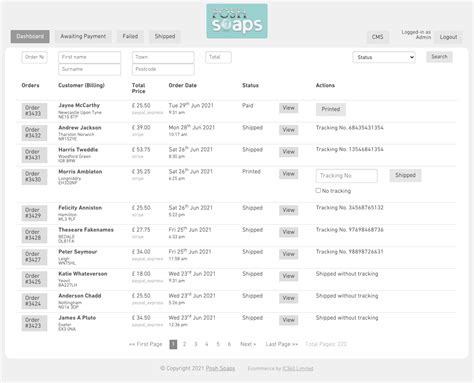Open Order #3424
Viewport: 474px width, 383px height.
(34, 301)
